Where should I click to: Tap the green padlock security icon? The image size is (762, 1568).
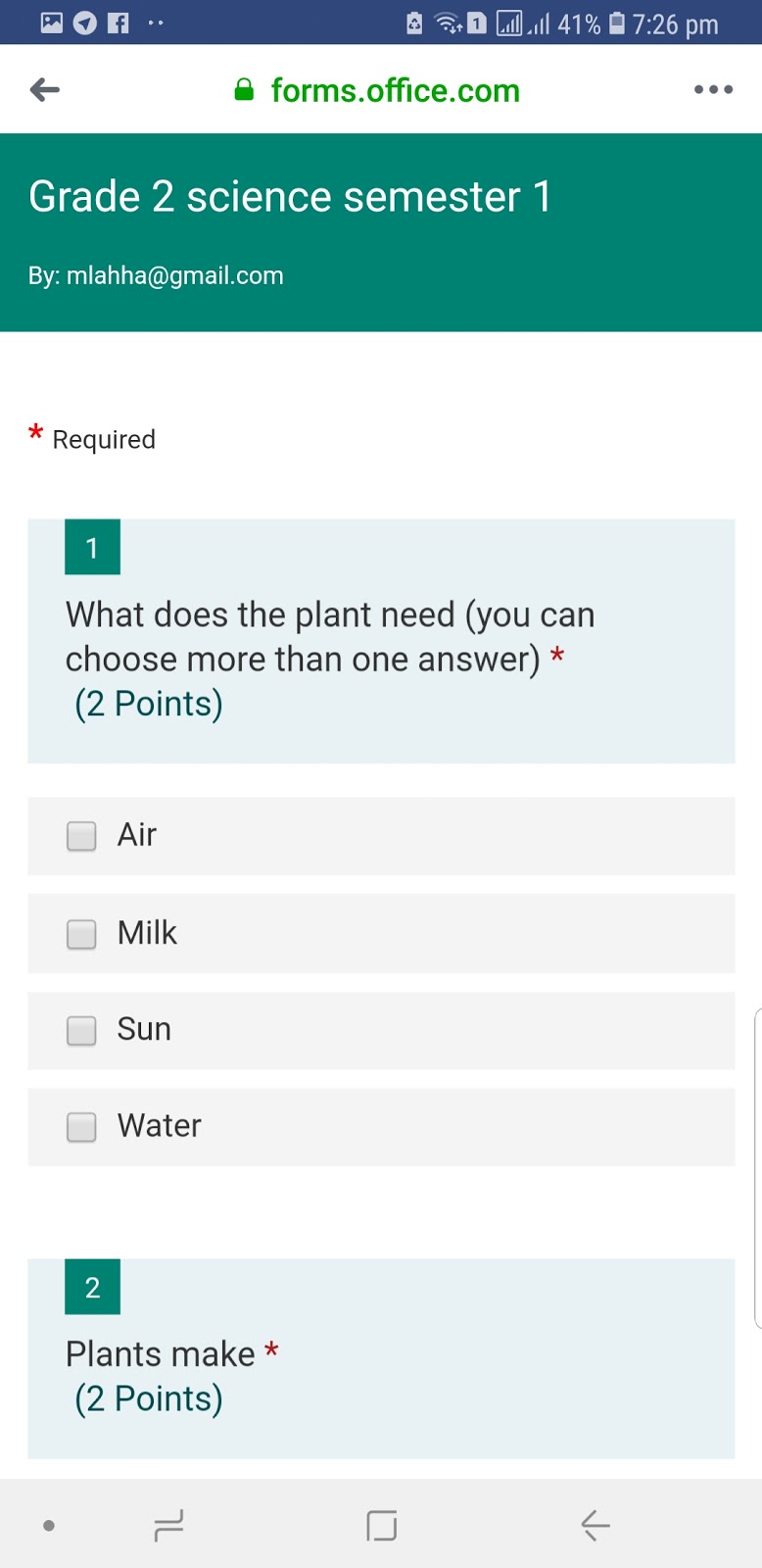[x=244, y=90]
